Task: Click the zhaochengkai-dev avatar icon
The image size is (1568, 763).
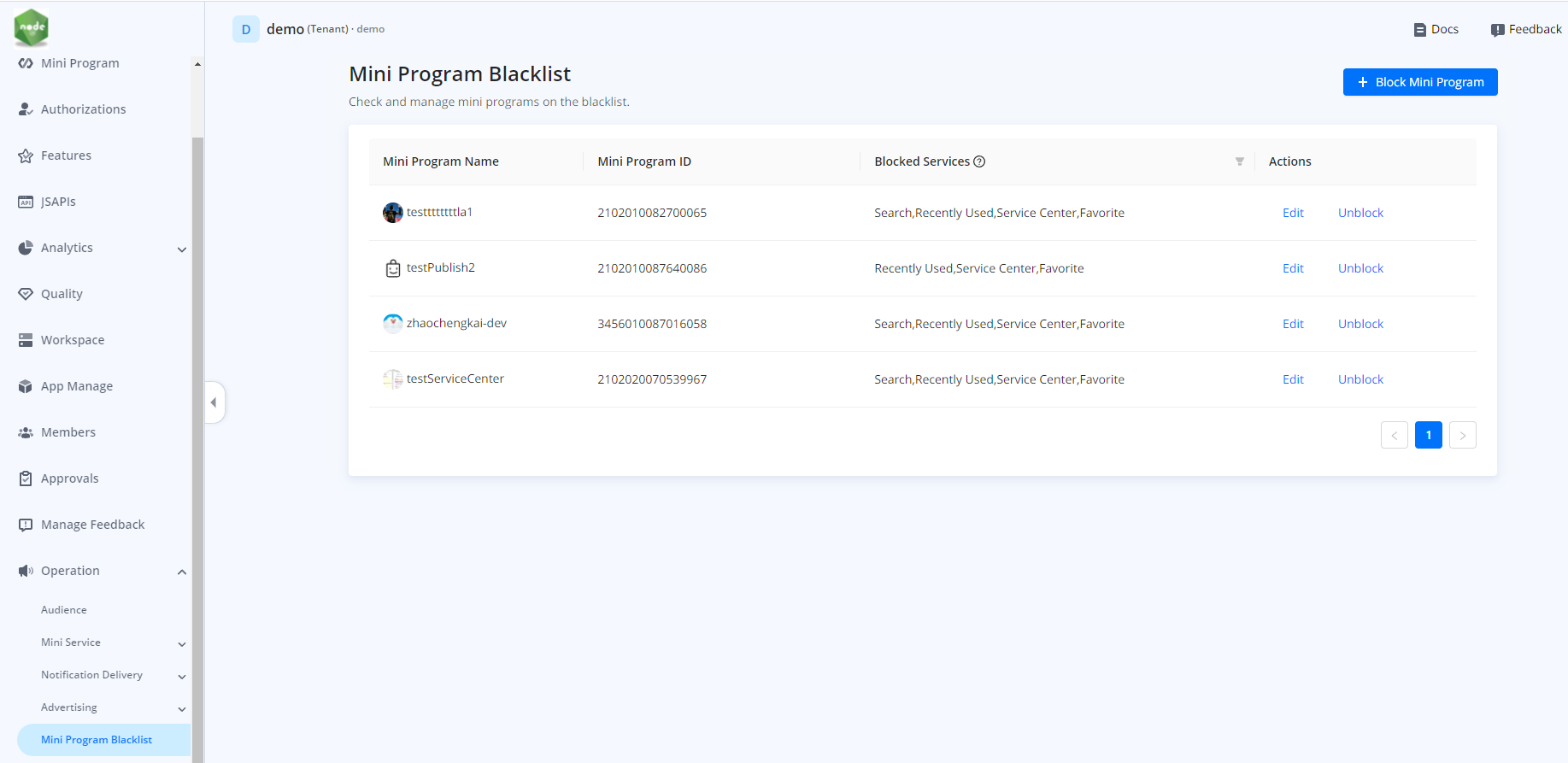Action: 392,324
